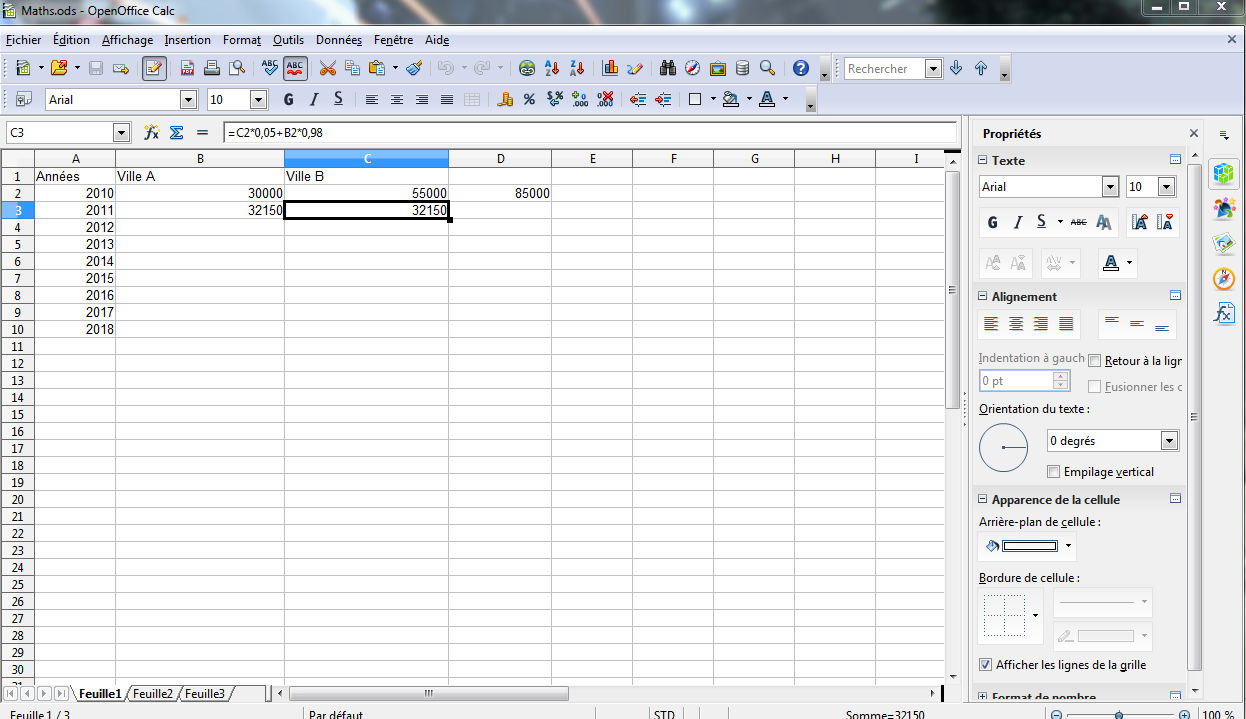
Task: Toggle Retour à la ligne checkbox
Action: point(1094,361)
